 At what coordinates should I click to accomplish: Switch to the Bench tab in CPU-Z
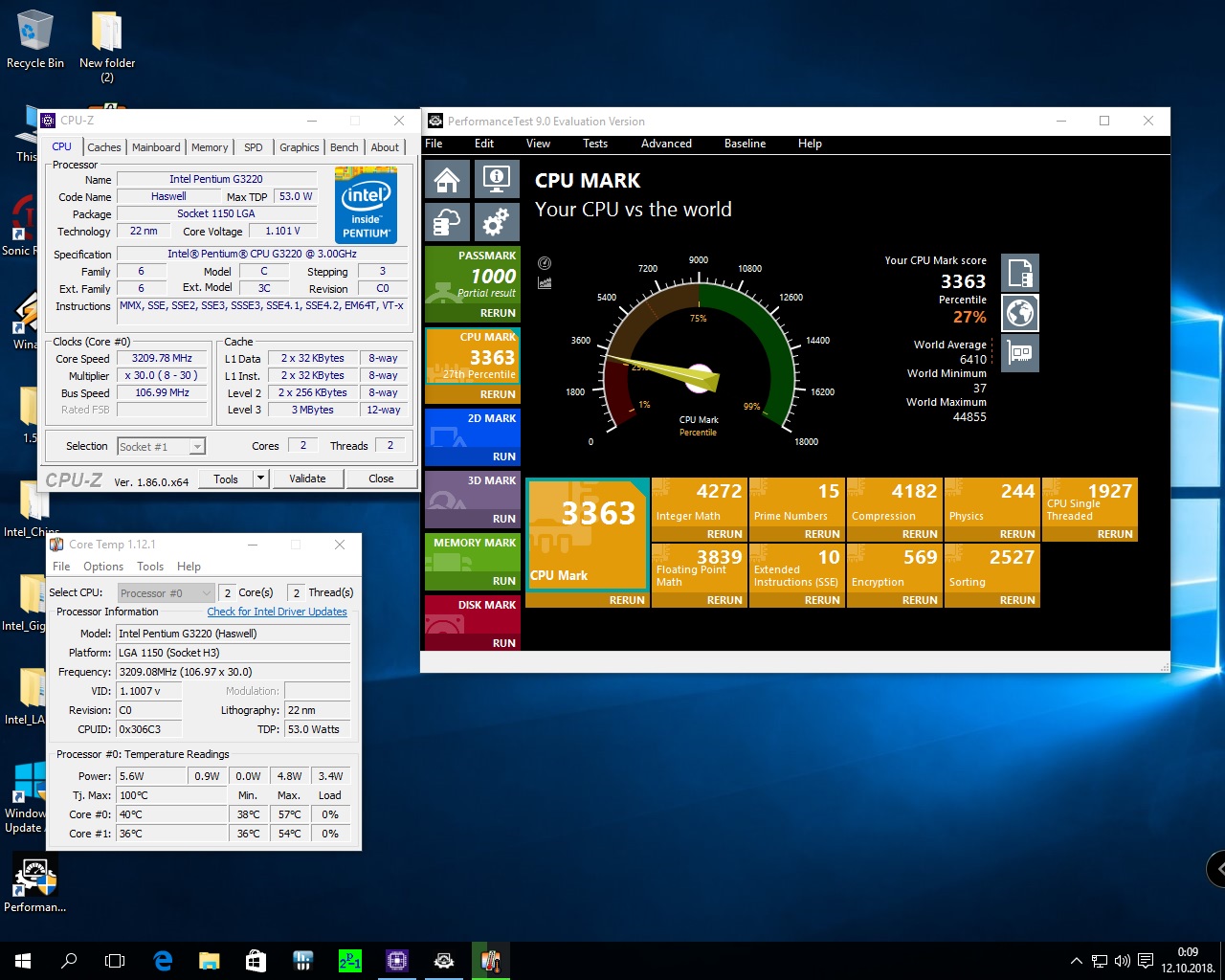pos(345,147)
